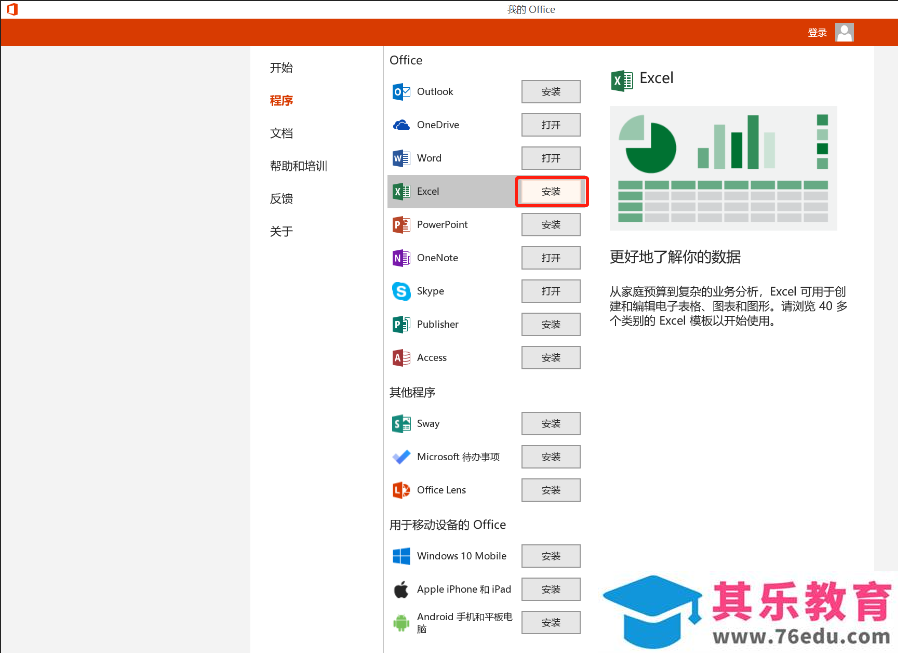Install Publisher with its 安装 button

click(551, 324)
